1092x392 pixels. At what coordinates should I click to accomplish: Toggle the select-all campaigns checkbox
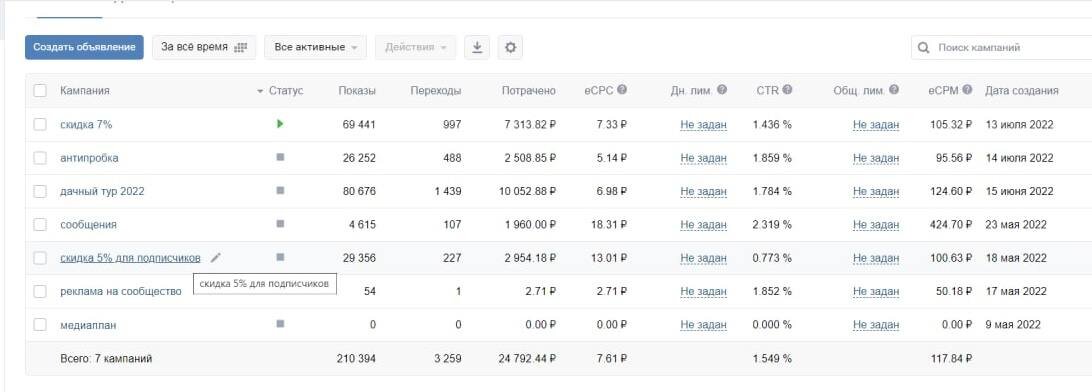click(40, 91)
